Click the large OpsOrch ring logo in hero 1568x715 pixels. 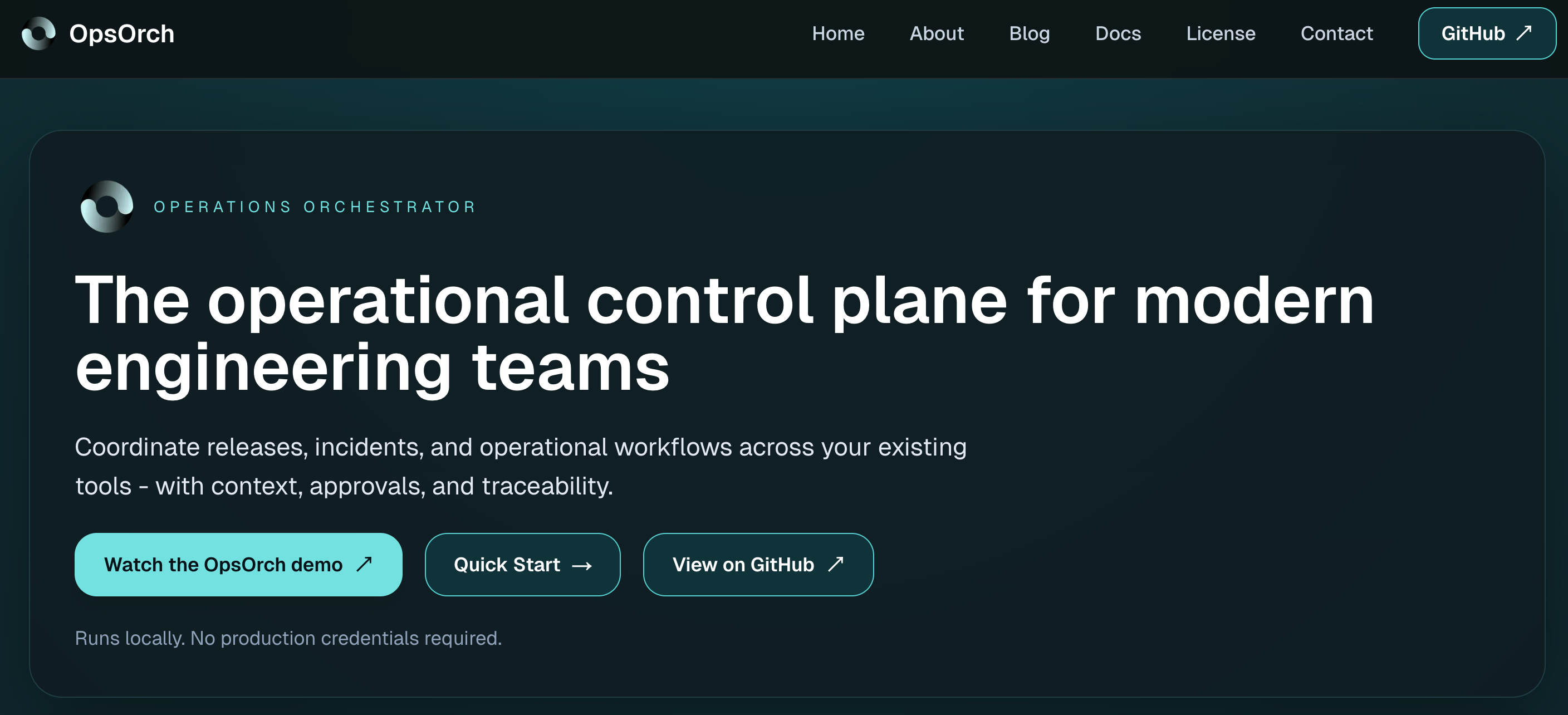[107, 206]
